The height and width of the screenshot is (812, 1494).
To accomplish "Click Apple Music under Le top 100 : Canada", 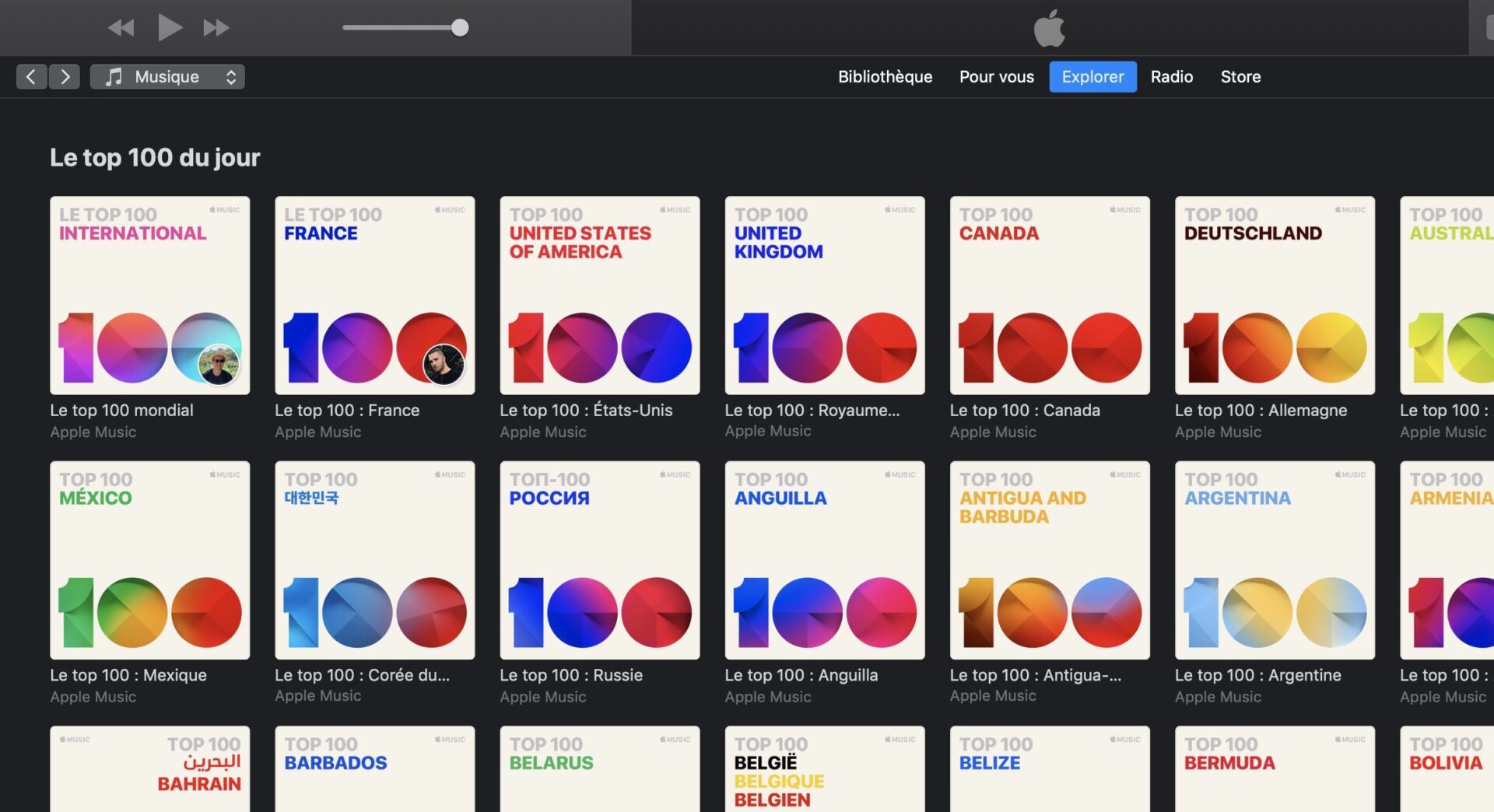I will pos(993,432).
